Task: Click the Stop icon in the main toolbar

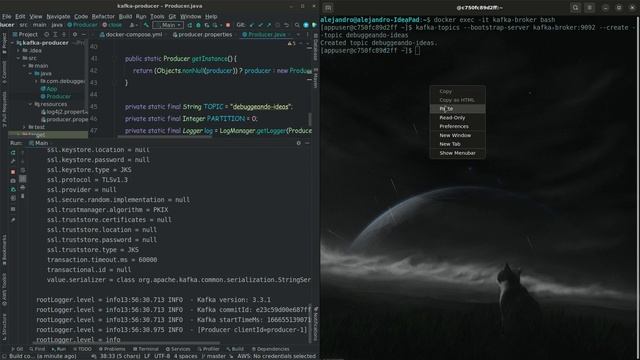Action: (x=228, y=25)
